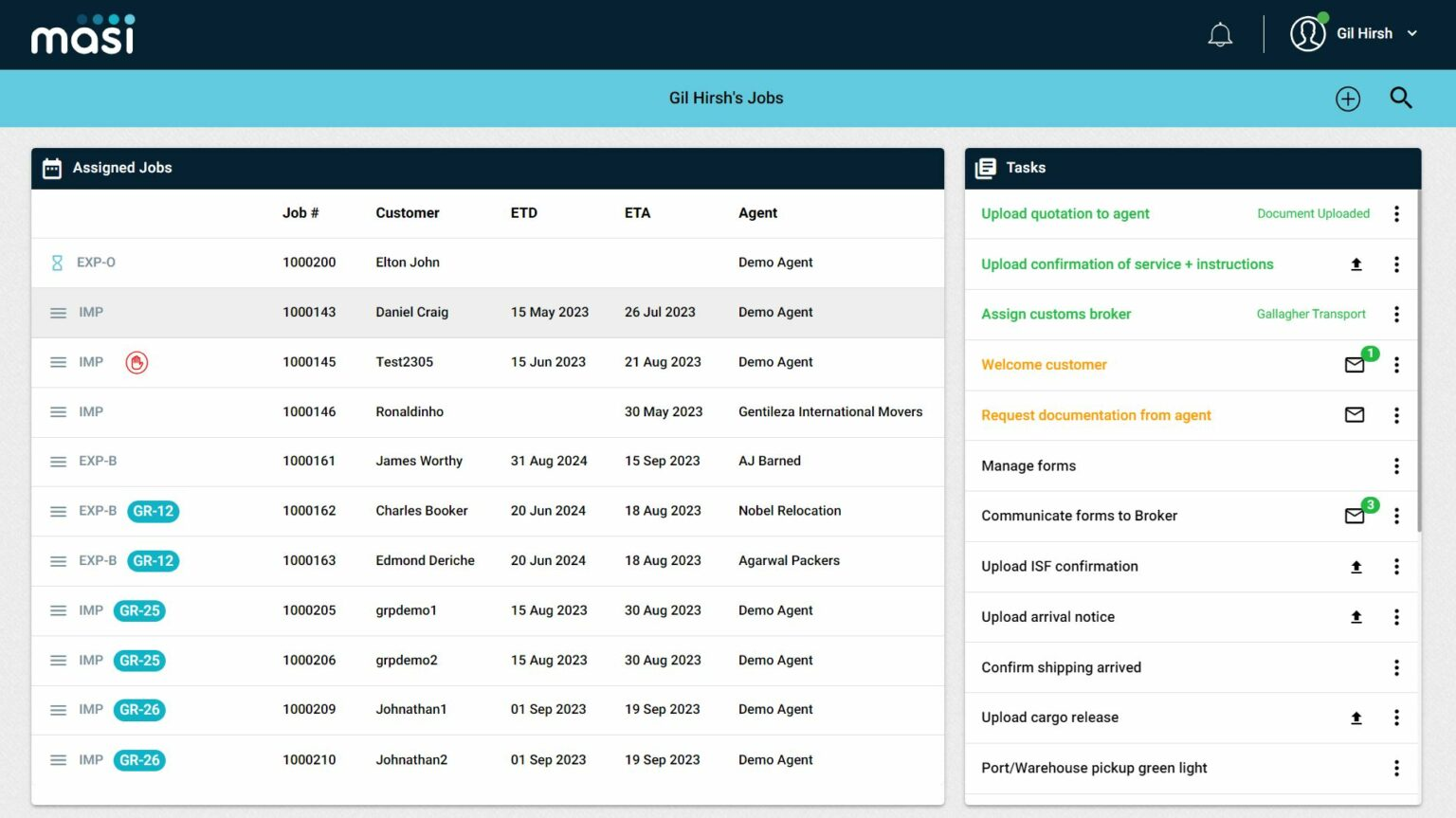Click the Gil Hirsh profile avatar
1456x818 pixels.
coord(1308,33)
